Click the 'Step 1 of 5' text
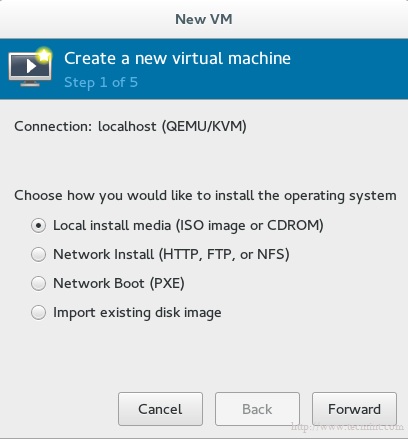408x439 pixels. (101, 82)
